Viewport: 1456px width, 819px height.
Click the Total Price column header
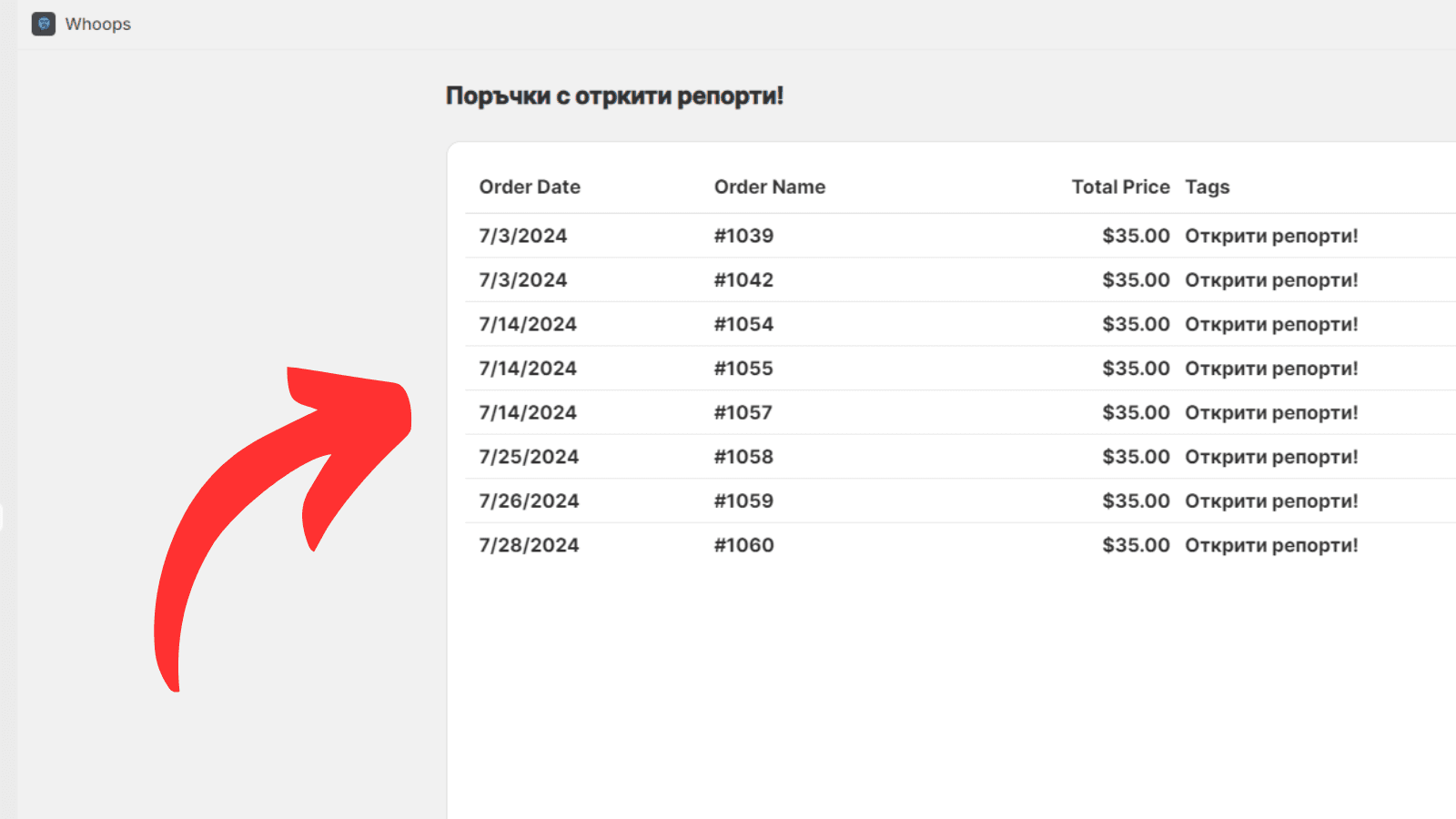[x=1120, y=187]
